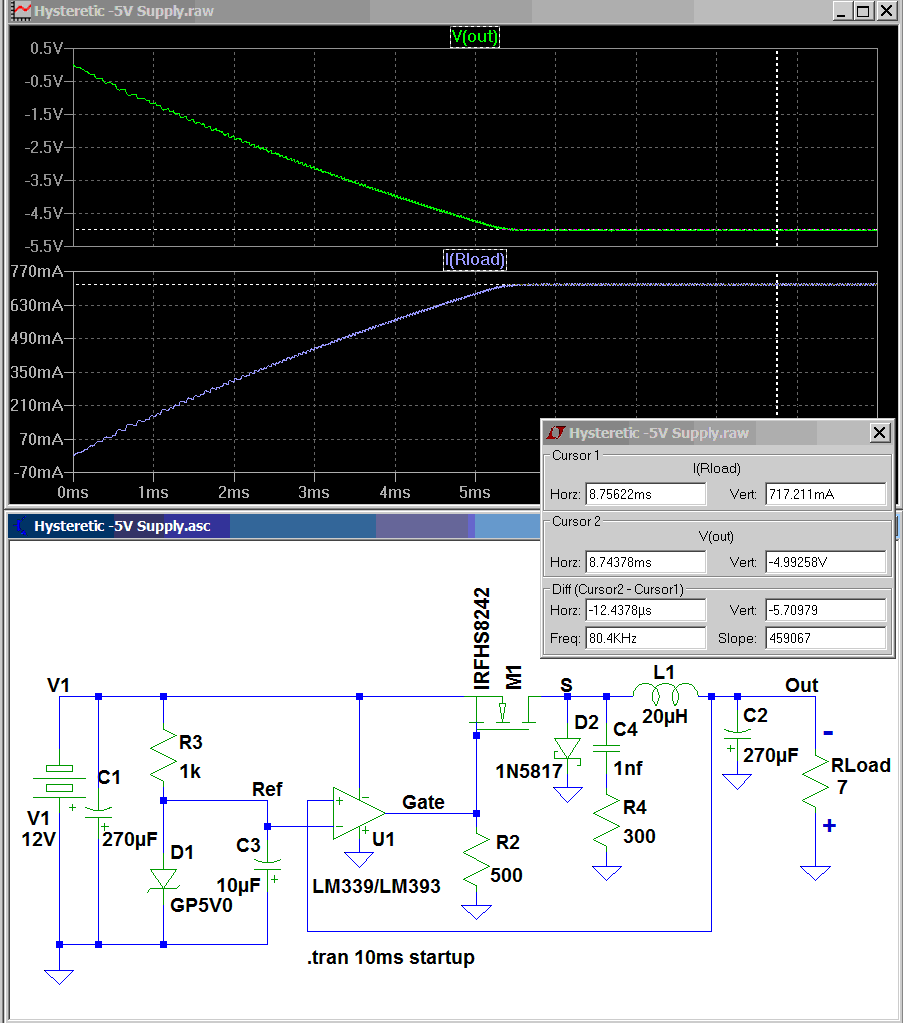The image size is (903, 1023).
Task: Click the cursor dialog LTspice title icon
Action: point(556,433)
